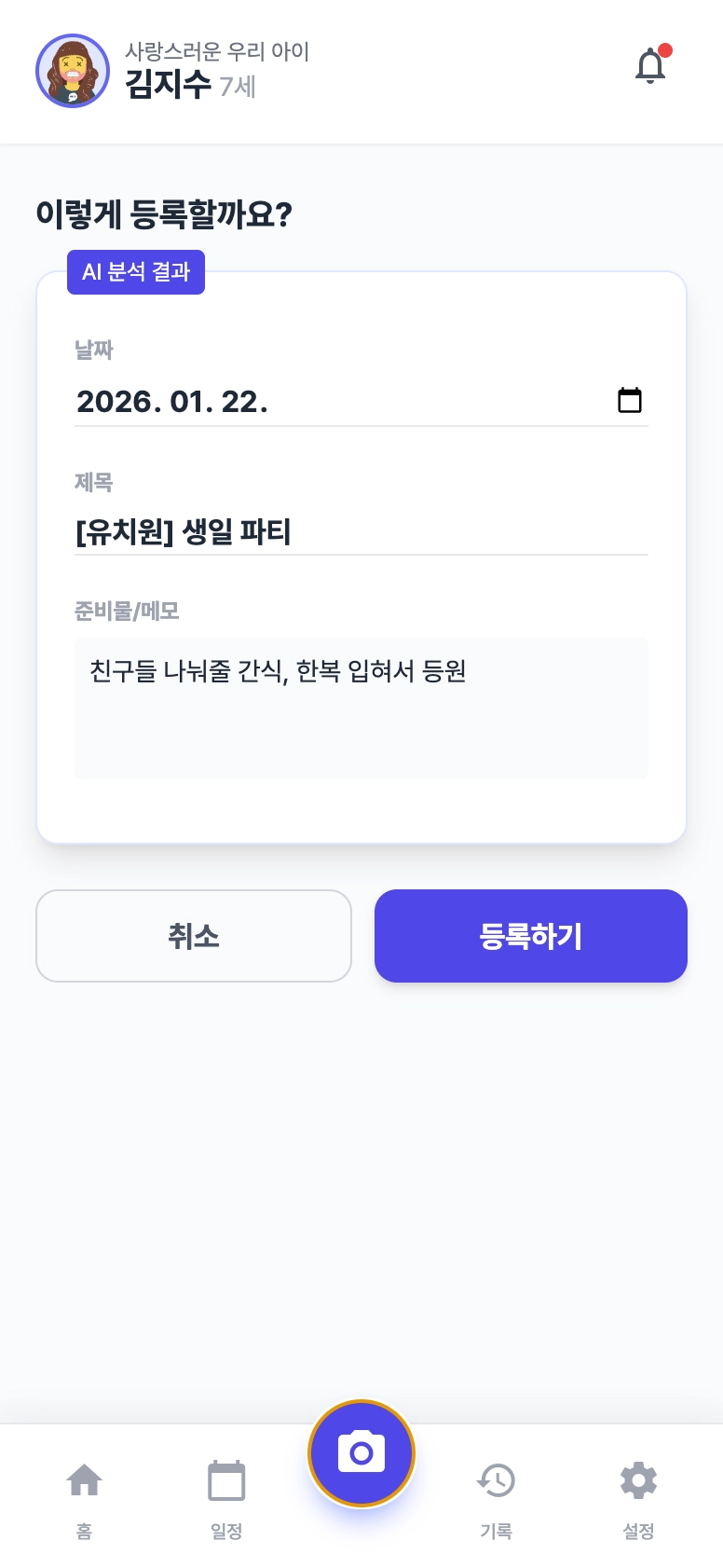The height and width of the screenshot is (1568, 723).
Task: Select the 설정 text label tab
Action: tap(638, 1532)
